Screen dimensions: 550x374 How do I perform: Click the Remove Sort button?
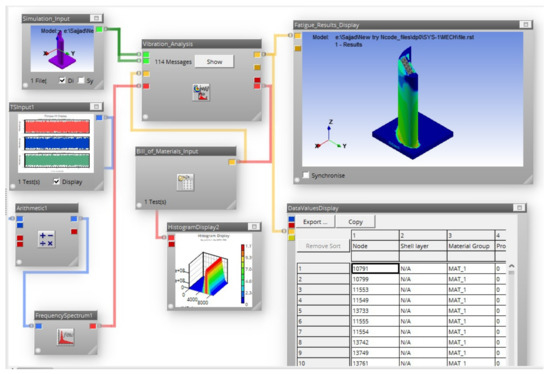(323, 246)
